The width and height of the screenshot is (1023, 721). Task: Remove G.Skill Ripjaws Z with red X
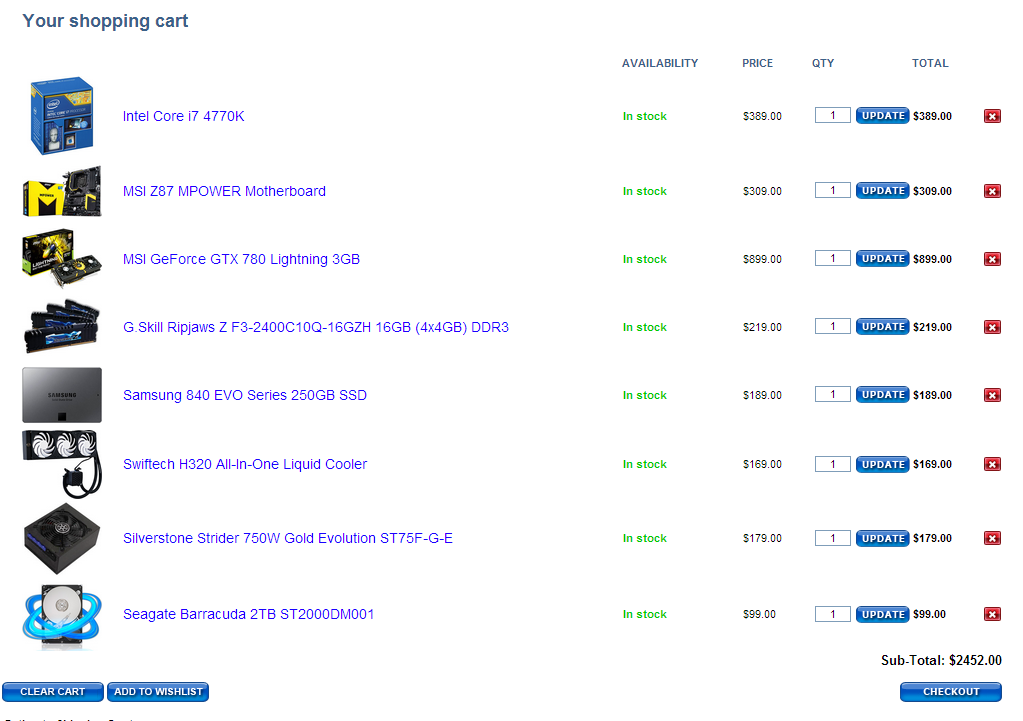click(992, 327)
